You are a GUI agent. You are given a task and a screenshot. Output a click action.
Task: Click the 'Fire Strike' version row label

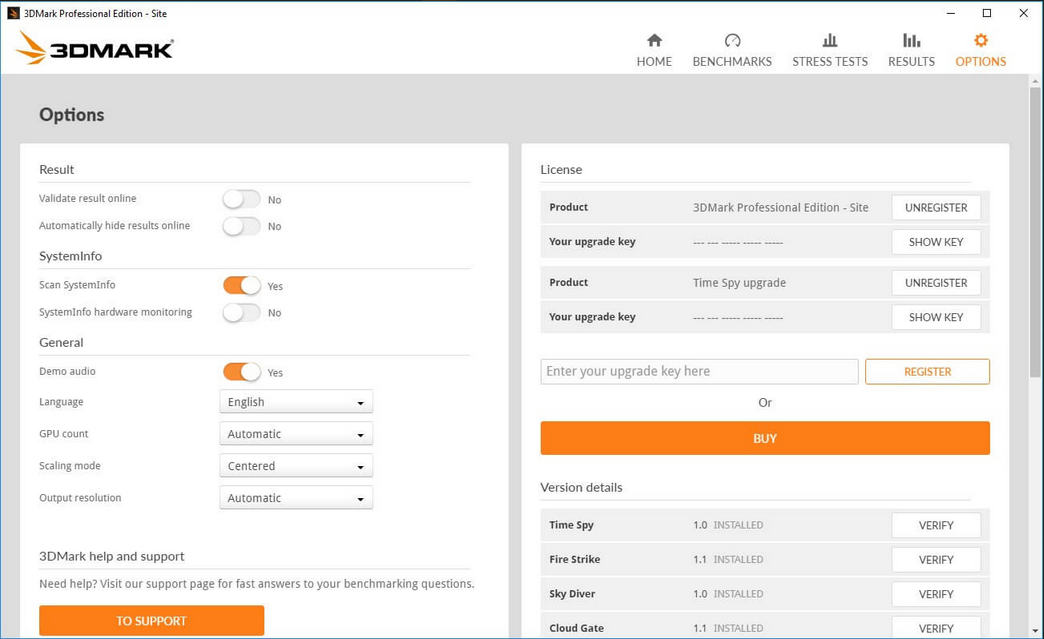(x=575, y=559)
